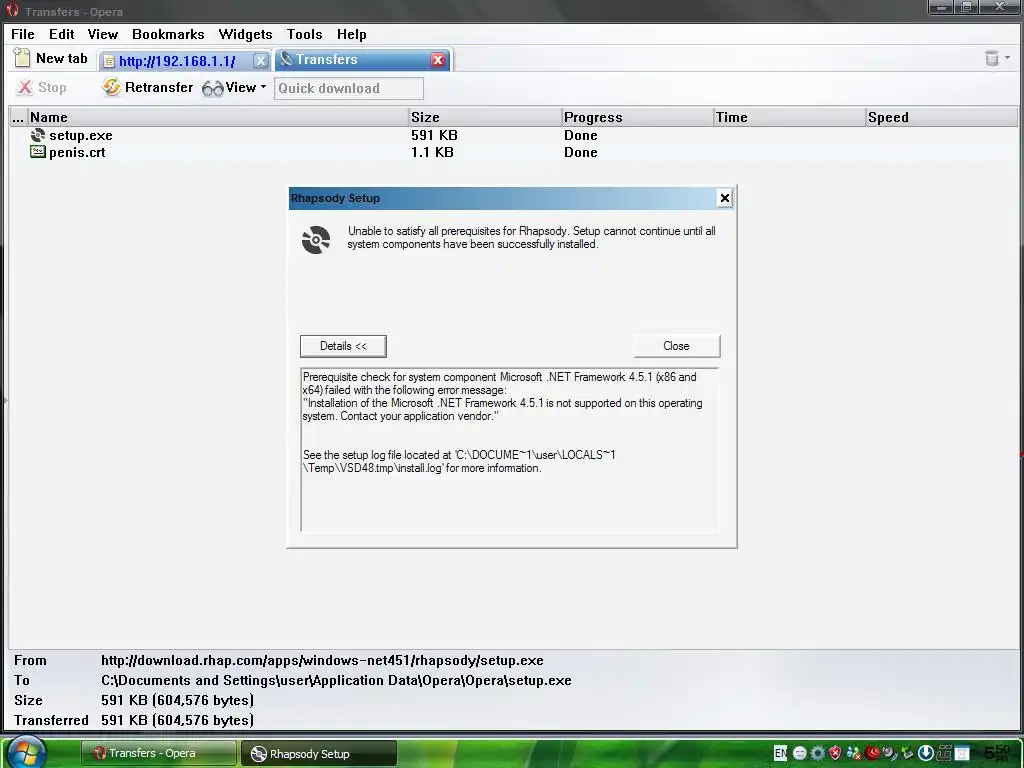Select the .crt file transfer row
This screenshot has width=1024, height=768.
click(x=513, y=152)
